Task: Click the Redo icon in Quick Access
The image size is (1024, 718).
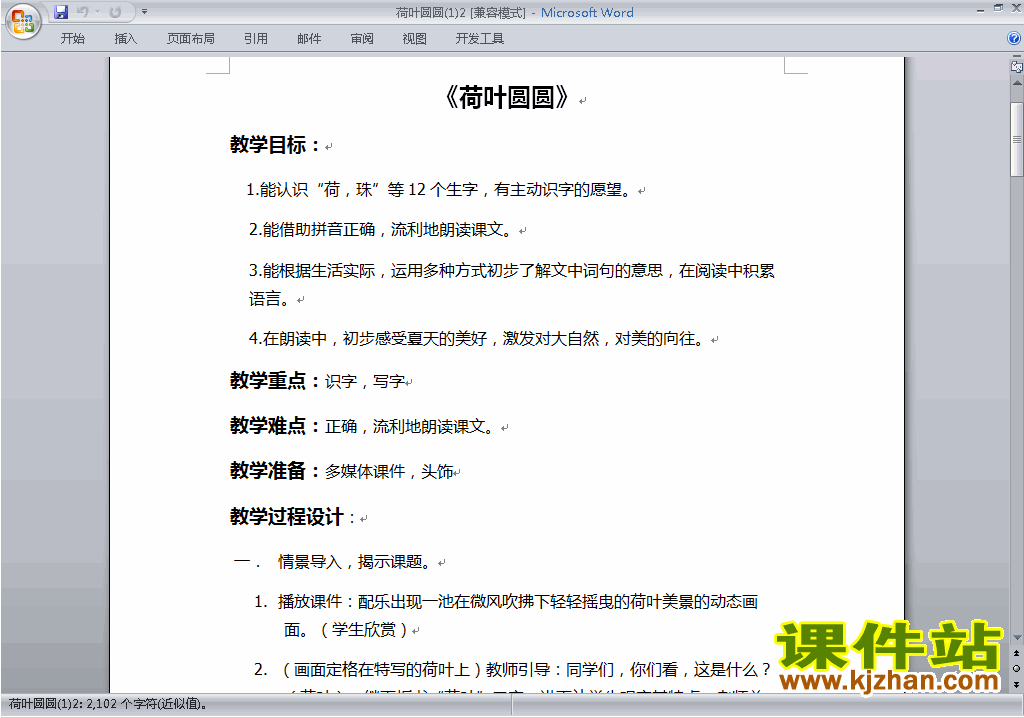Action: pyautogui.click(x=115, y=12)
